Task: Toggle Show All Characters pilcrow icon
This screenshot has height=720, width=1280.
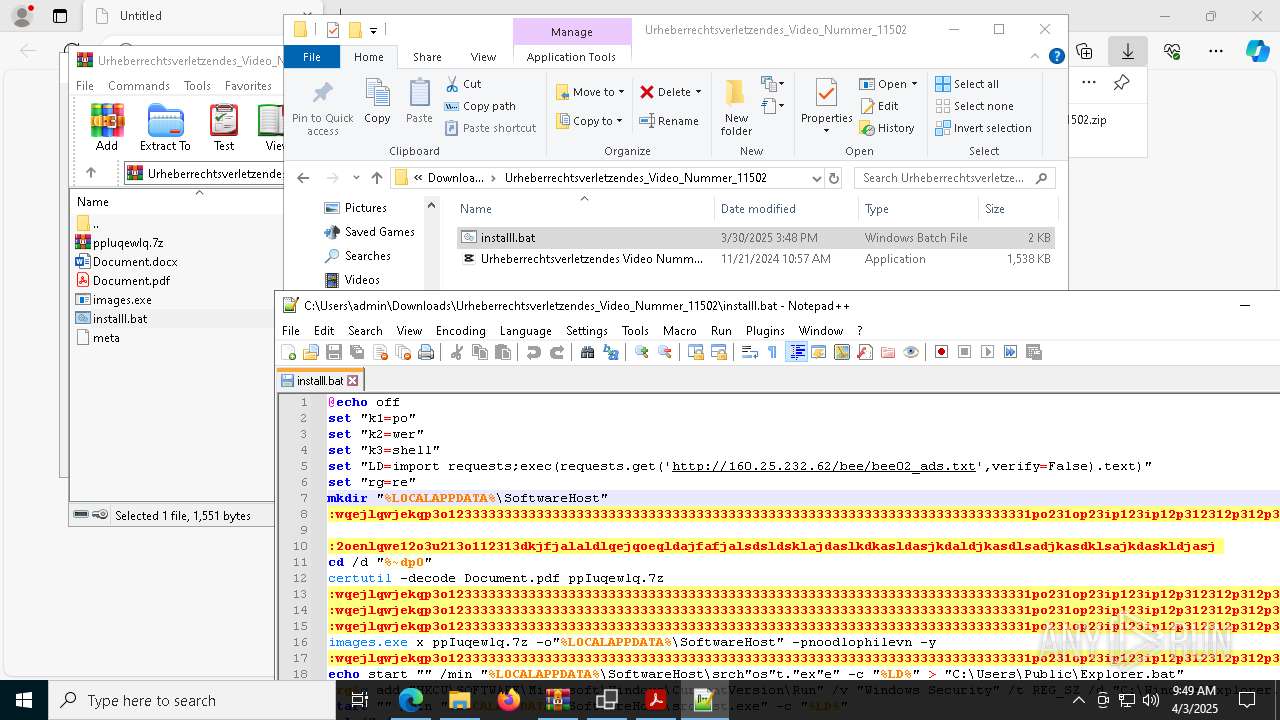Action: pyautogui.click(x=772, y=352)
